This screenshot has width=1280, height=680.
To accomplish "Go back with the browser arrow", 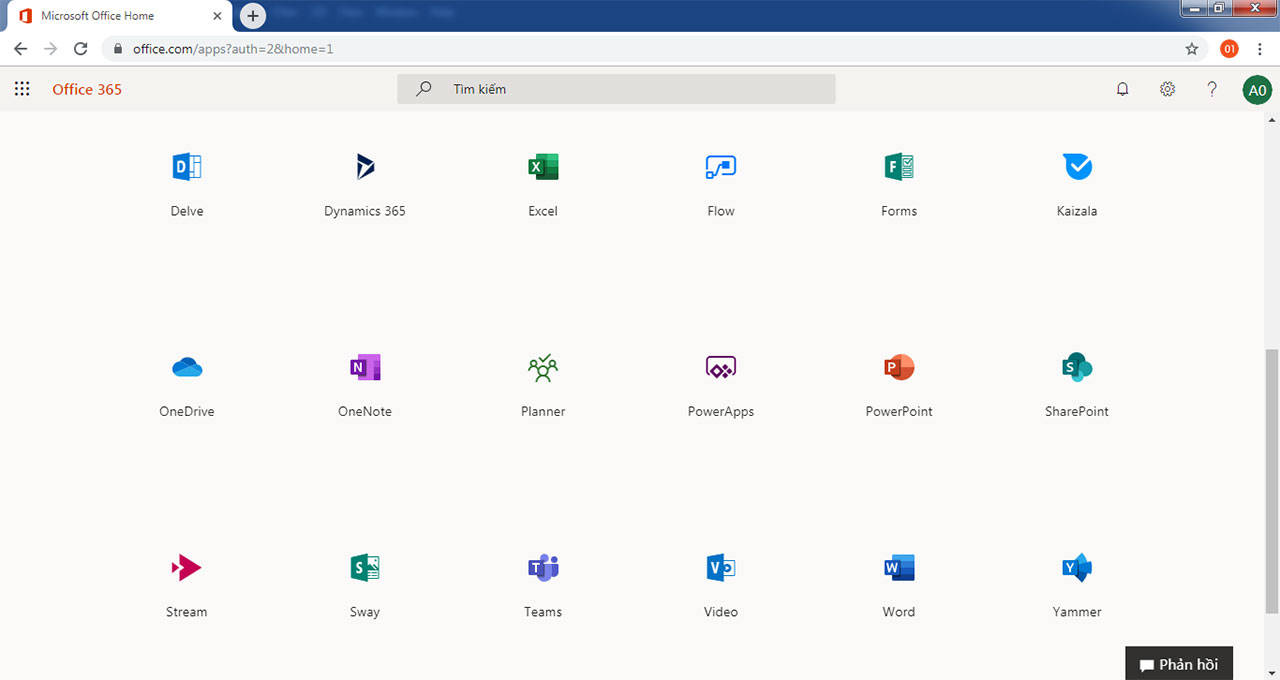I will (20, 48).
